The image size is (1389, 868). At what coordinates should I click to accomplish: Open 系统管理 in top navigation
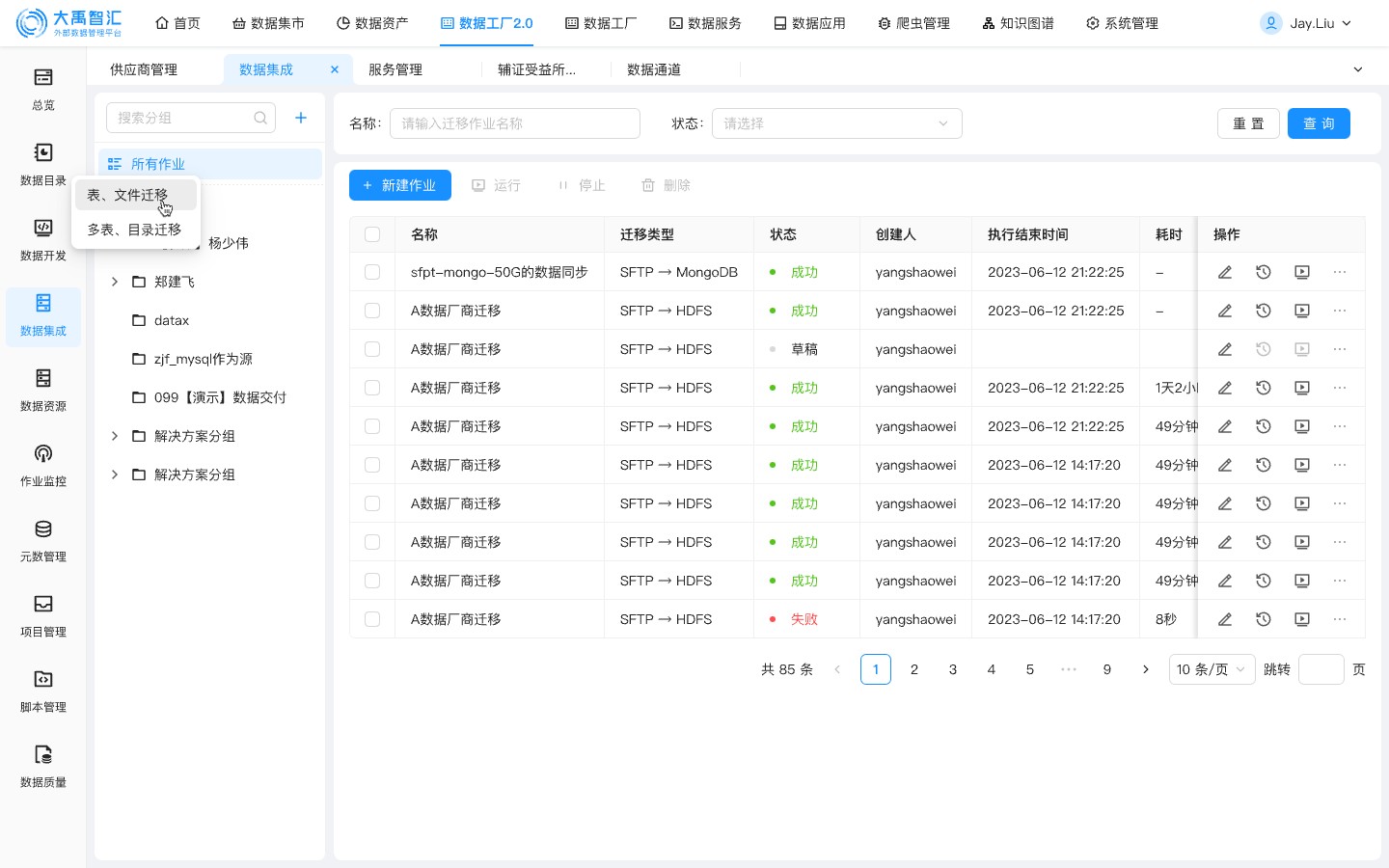pos(1122,23)
